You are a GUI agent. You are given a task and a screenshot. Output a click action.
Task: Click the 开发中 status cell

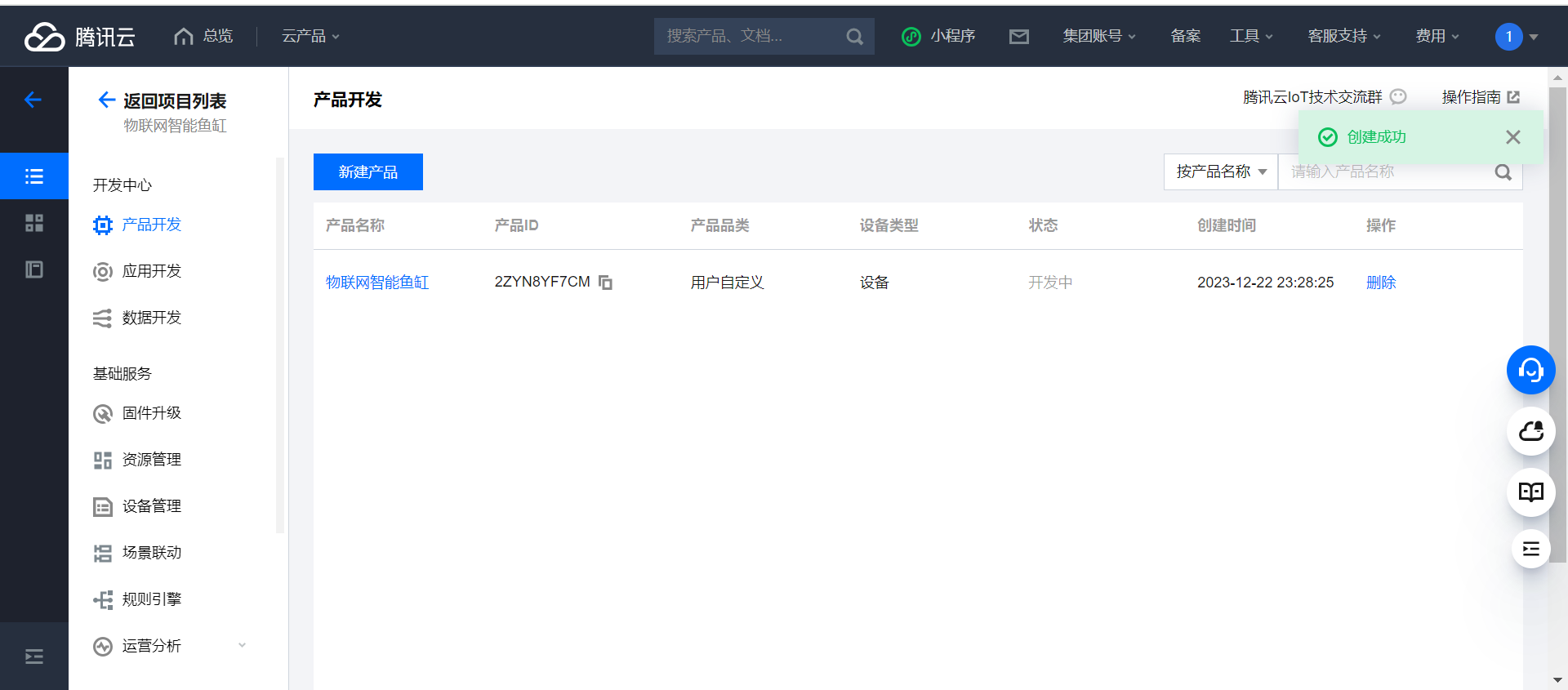click(1050, 283)
